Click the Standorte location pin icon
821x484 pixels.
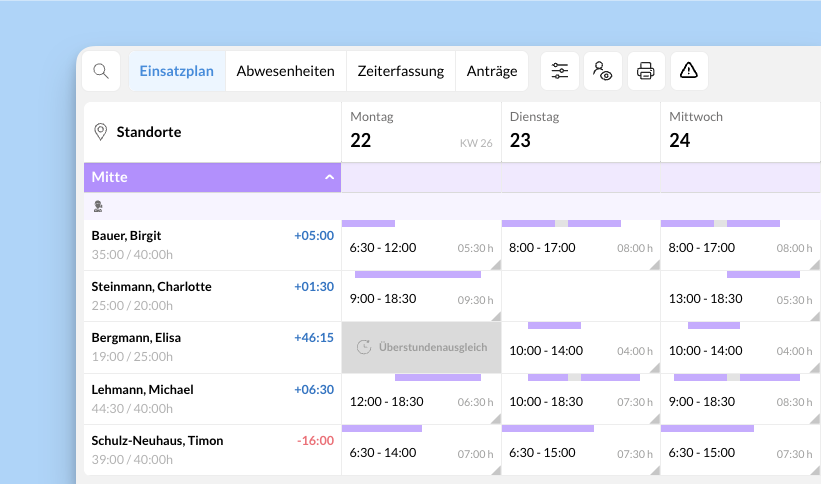(x=100, y=132)
